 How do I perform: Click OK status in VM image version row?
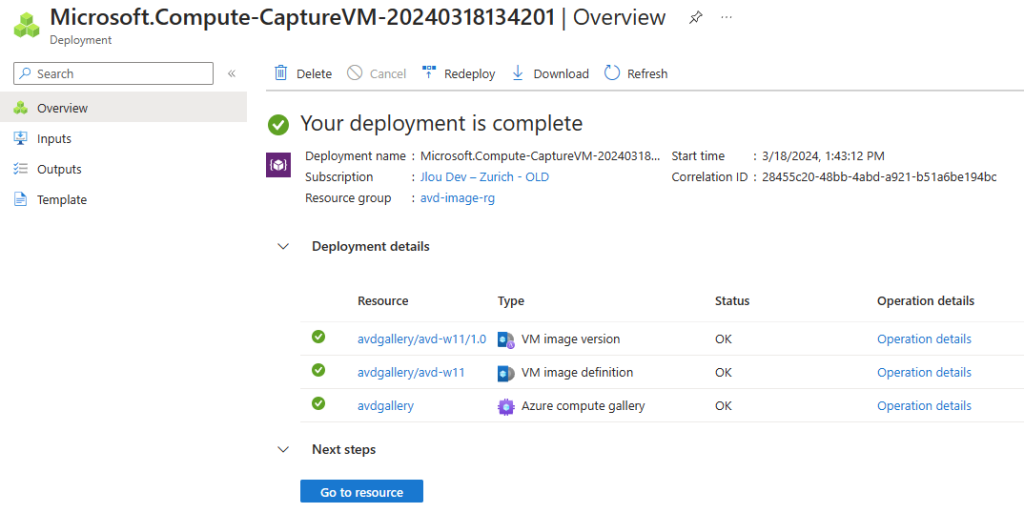(x=724, y=339)
